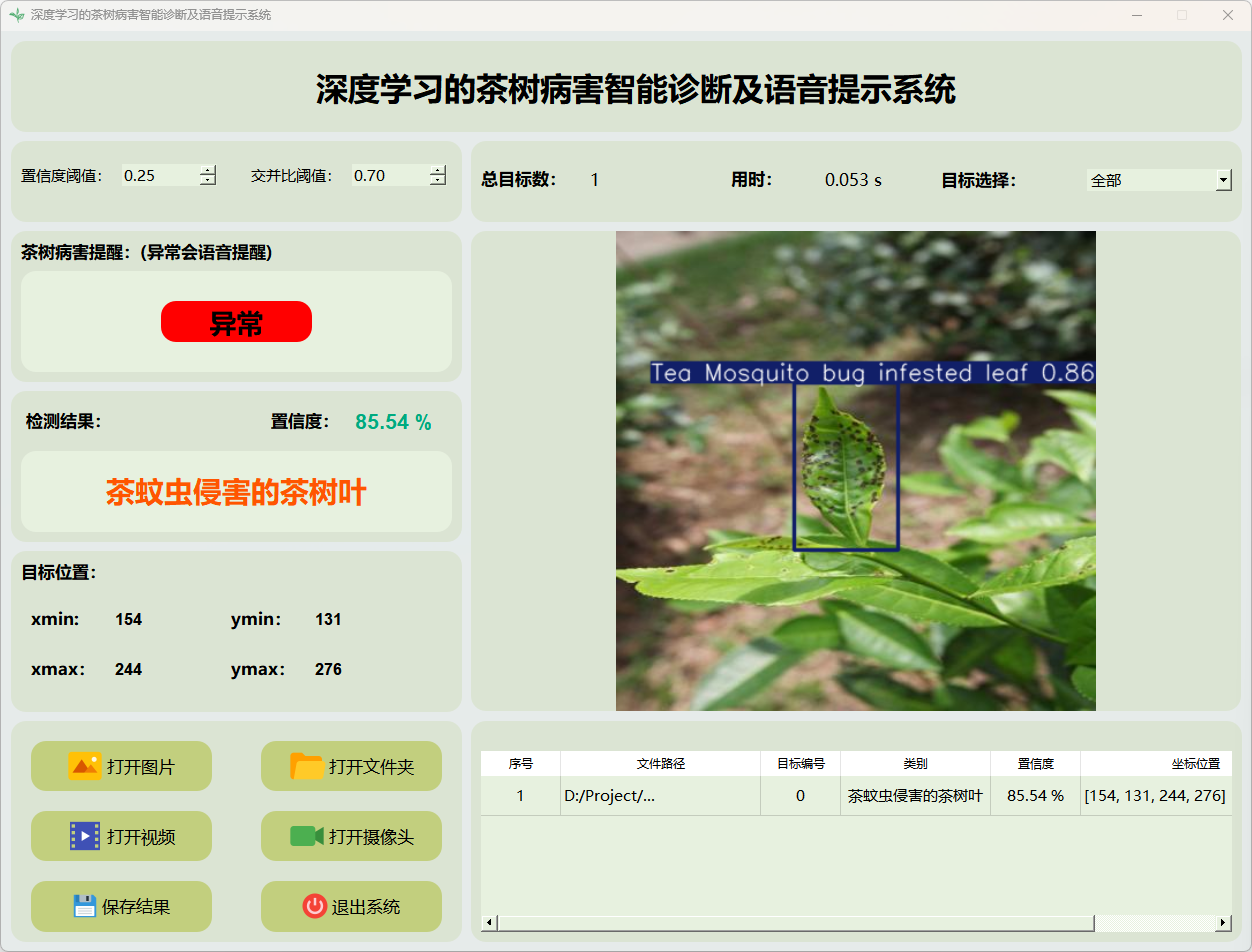The image size is (1252, 952).
Task: Click the film icon on 打开视频
Action: tap(84, 836)
